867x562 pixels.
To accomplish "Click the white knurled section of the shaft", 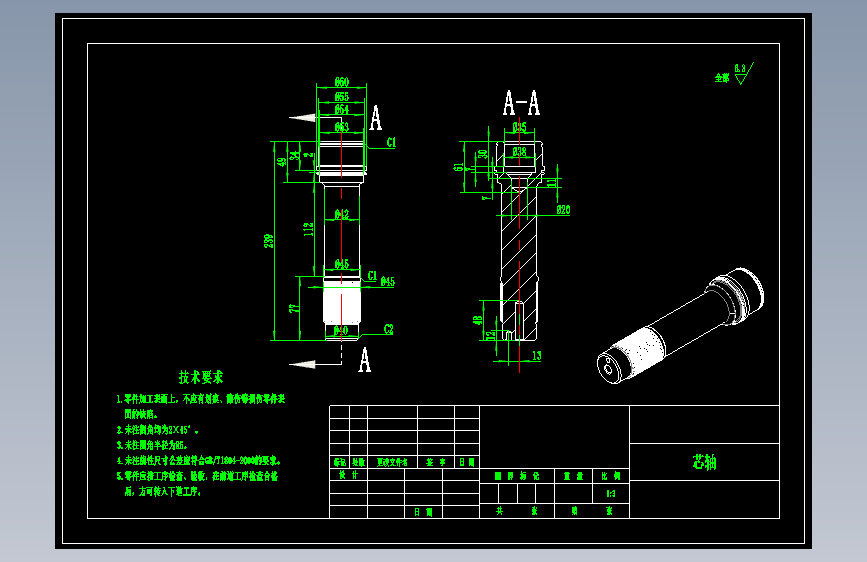I will pos(342,305).
